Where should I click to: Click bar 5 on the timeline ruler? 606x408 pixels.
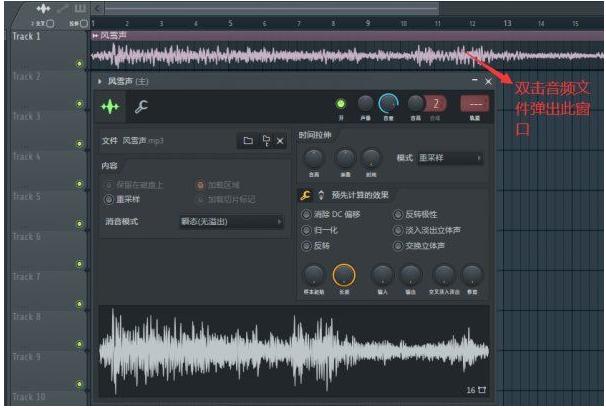click(230, 24)
